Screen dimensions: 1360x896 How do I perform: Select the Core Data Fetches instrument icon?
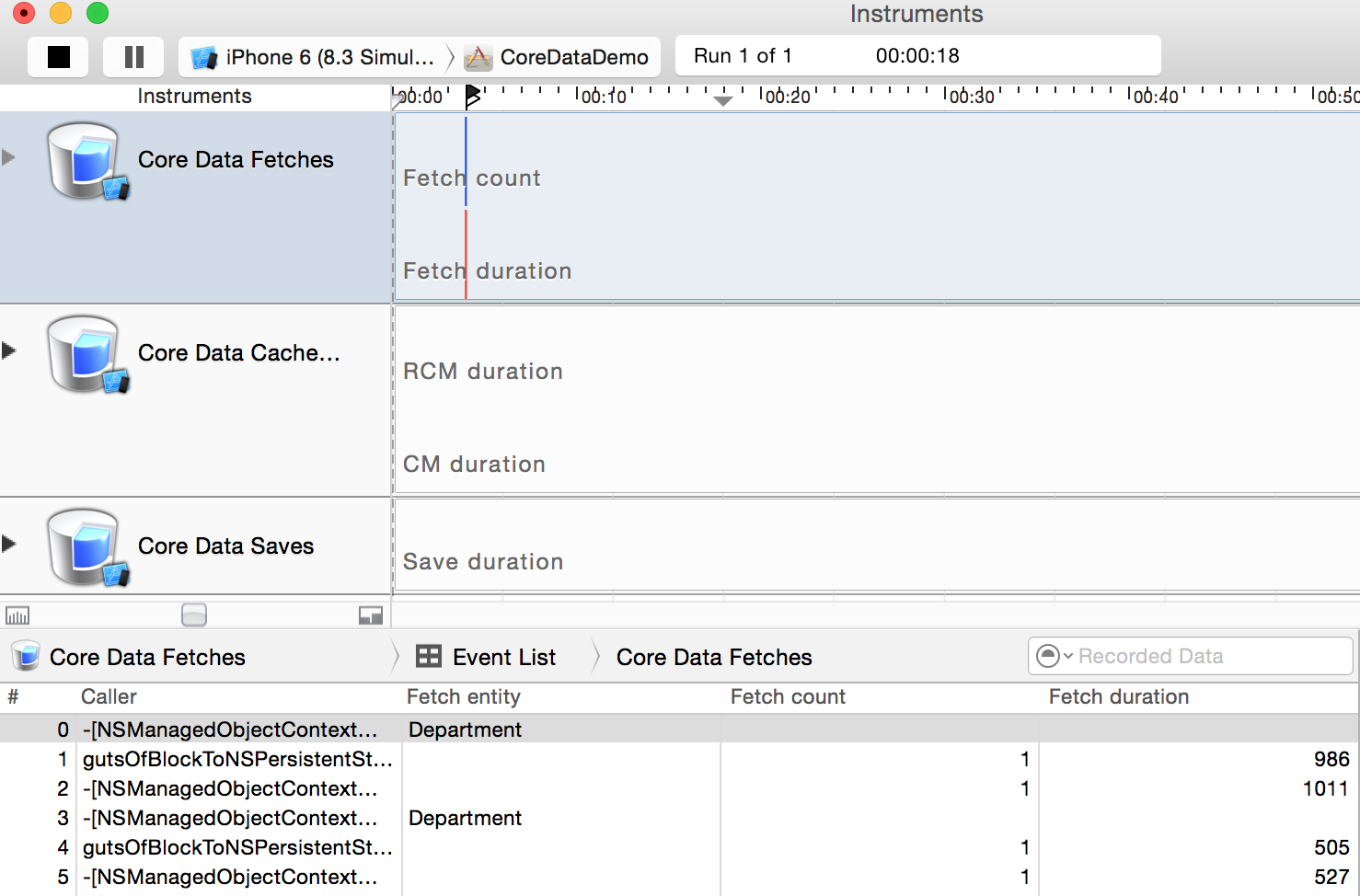coord(87,161)
